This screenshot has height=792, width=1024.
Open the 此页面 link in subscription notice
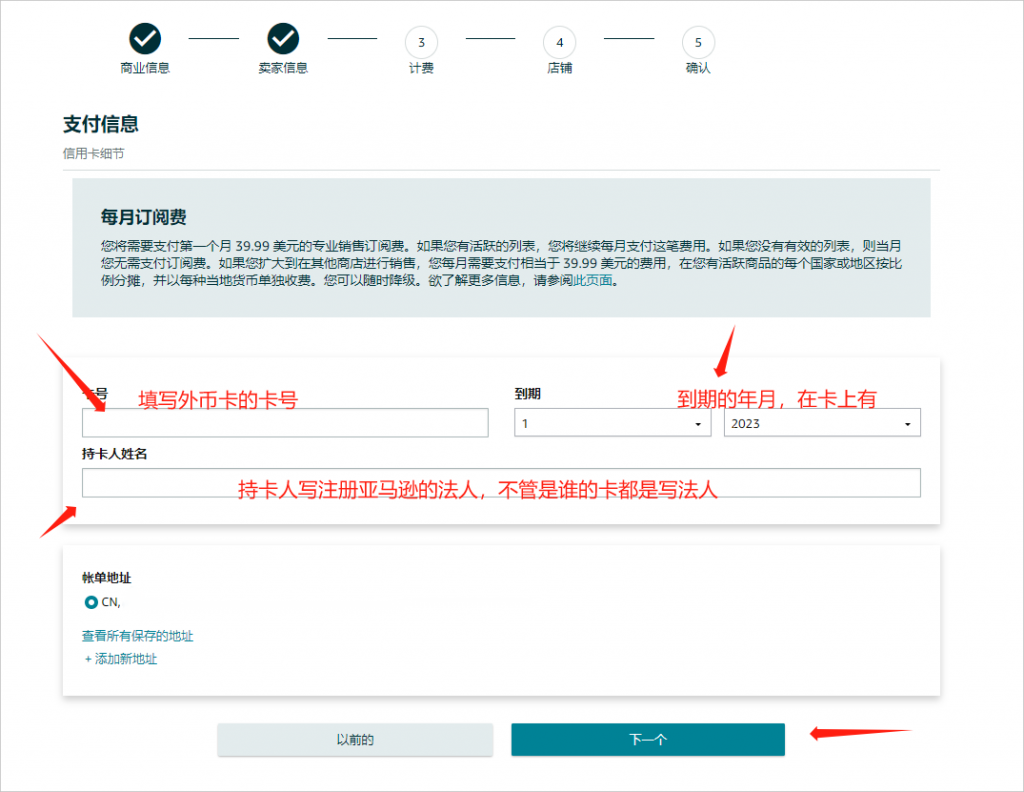(x=592, y=281)
